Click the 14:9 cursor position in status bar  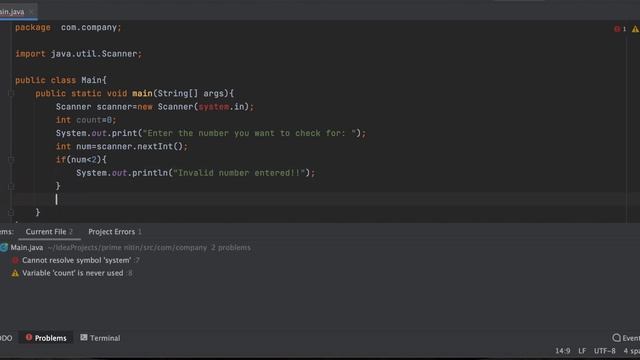562,351
